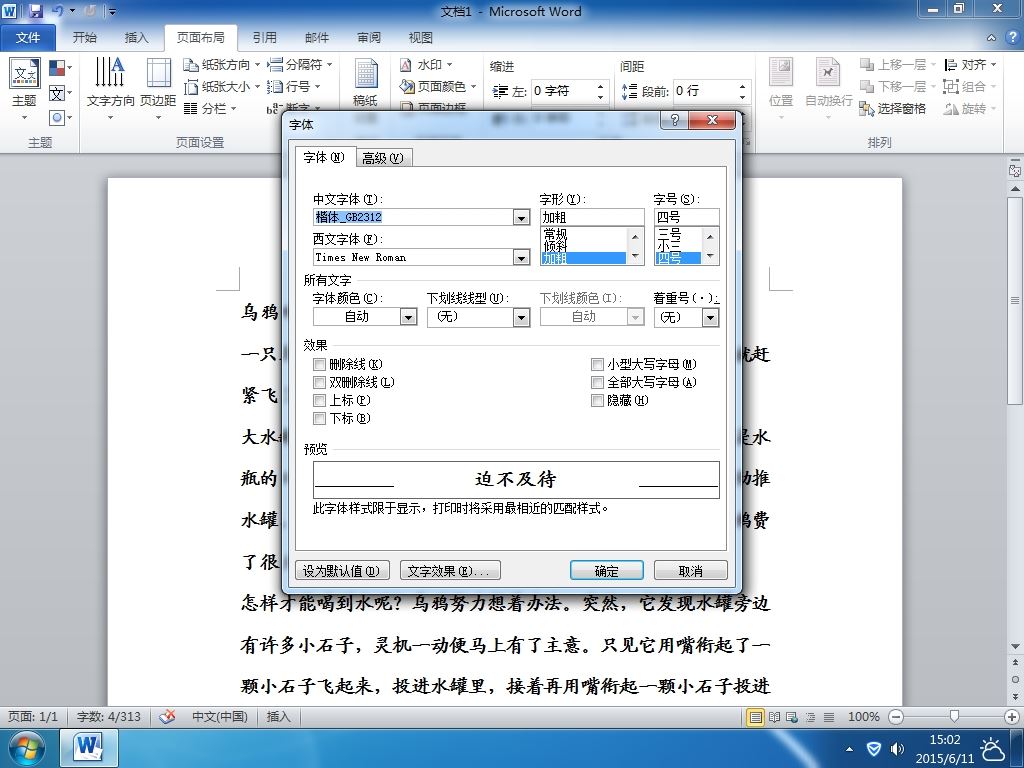1024x768 pixels.
Task: Expand Underline style (下划线线型) dropdown
Action: (521, 317)
